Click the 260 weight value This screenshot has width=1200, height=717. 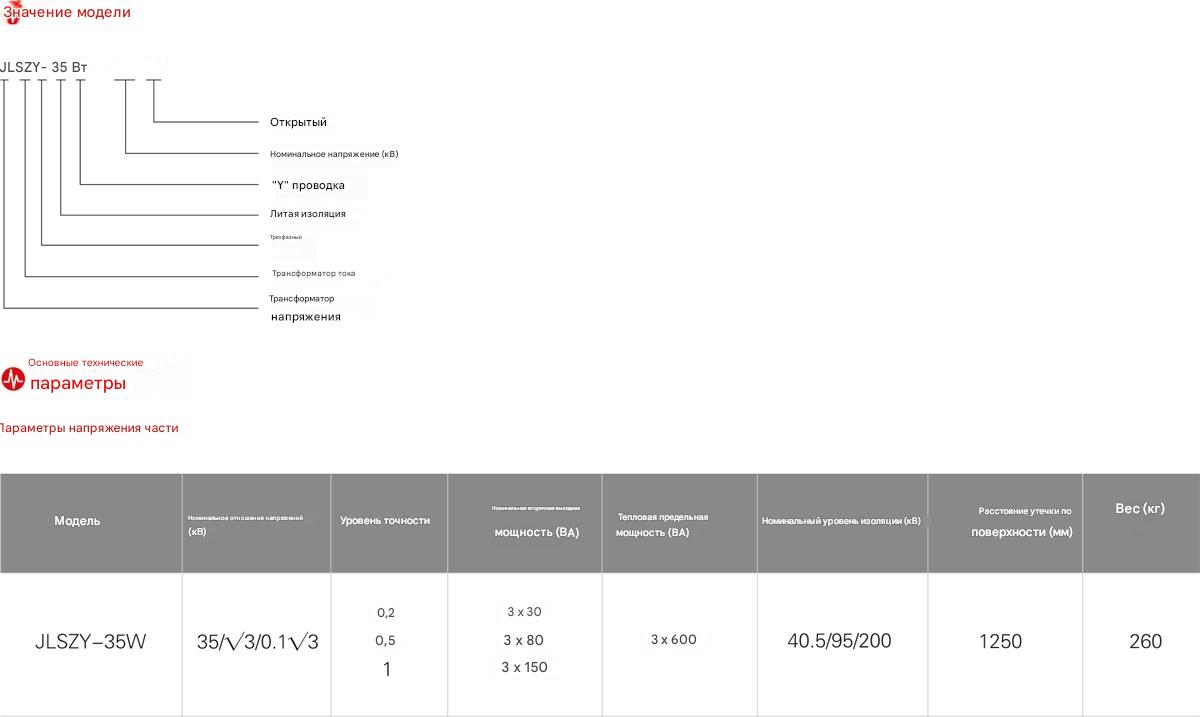point(1145,642)
